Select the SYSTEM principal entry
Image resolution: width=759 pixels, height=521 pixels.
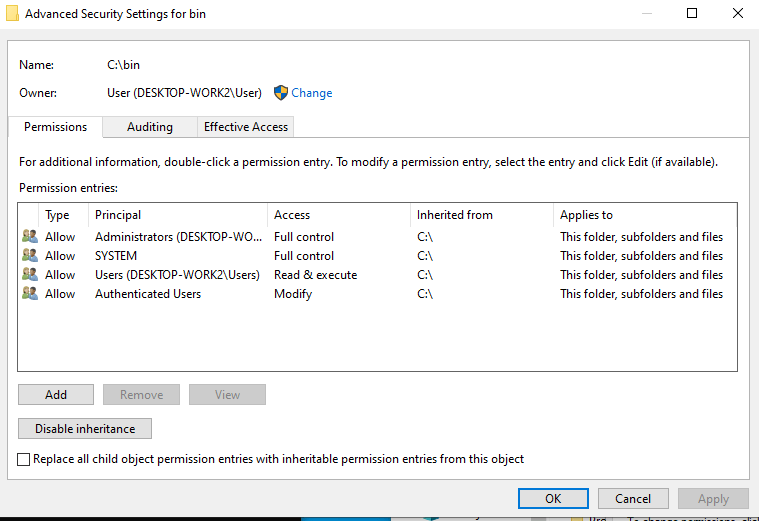tap(116, 256)
